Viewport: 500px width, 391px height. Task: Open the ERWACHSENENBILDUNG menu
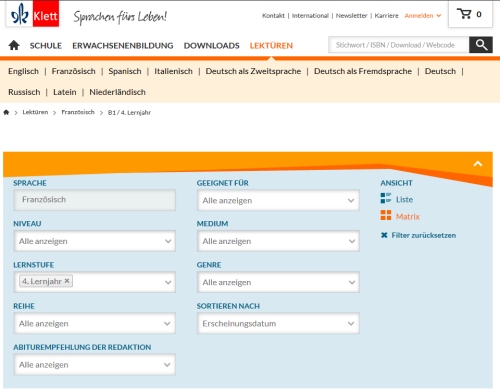click(x=123, y=45)
